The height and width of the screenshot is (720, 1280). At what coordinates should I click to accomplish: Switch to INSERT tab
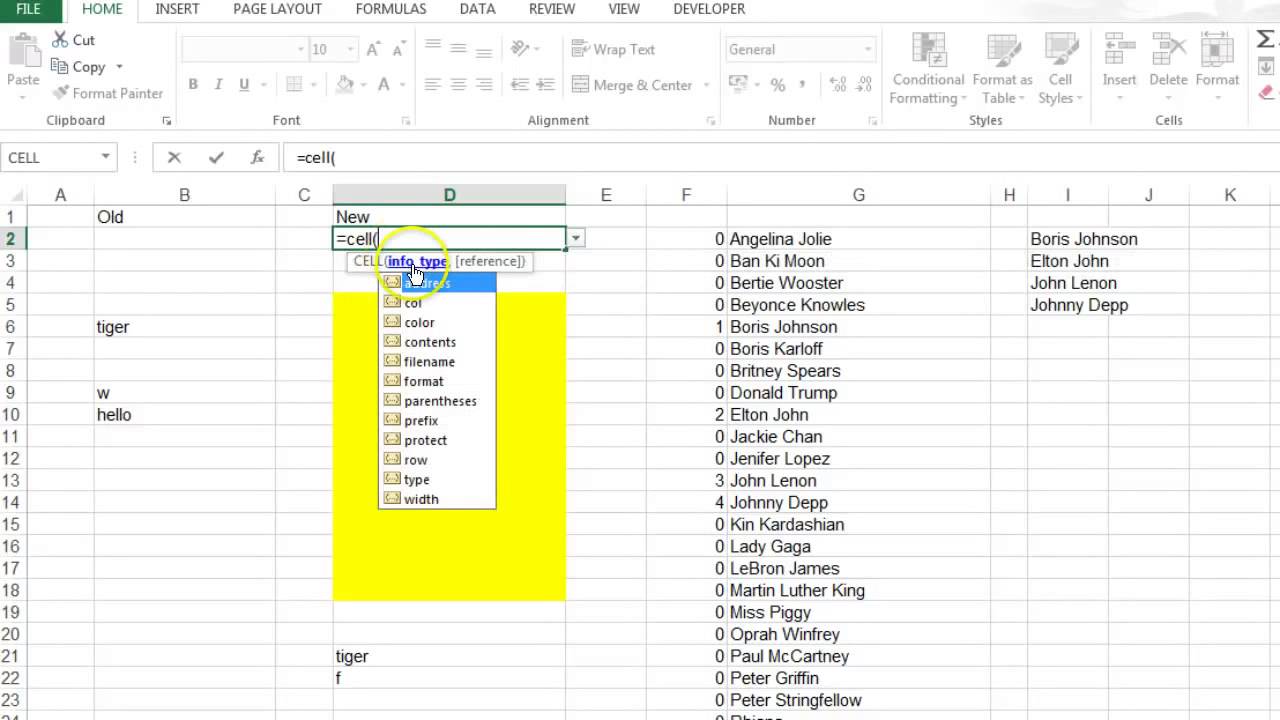tap(177, 9)
